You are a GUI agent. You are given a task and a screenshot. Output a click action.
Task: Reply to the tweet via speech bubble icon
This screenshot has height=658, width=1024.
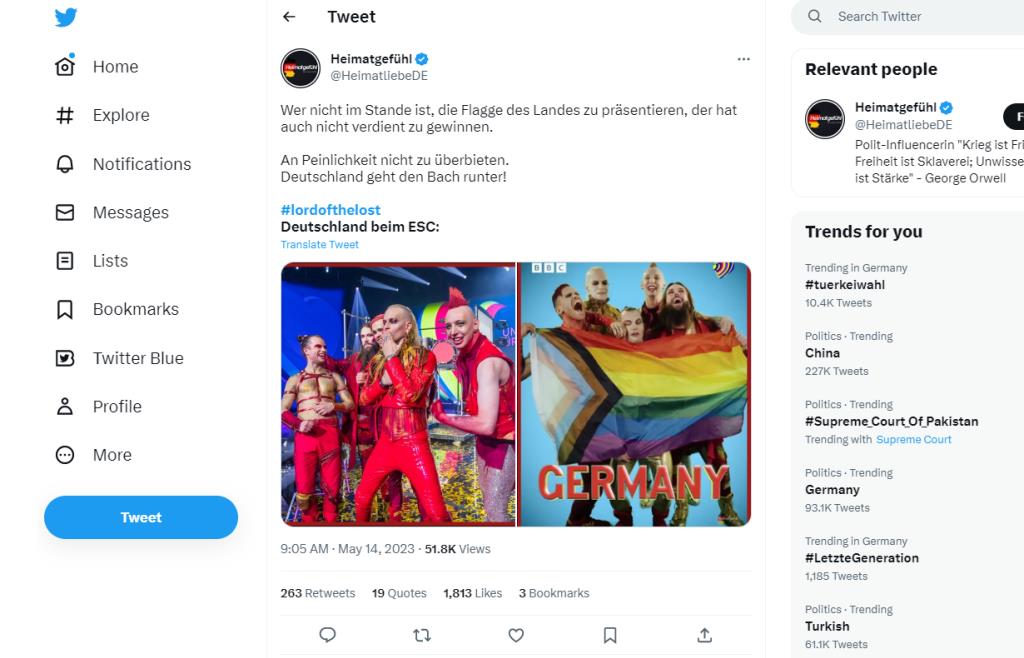click(x=327, y=635)
